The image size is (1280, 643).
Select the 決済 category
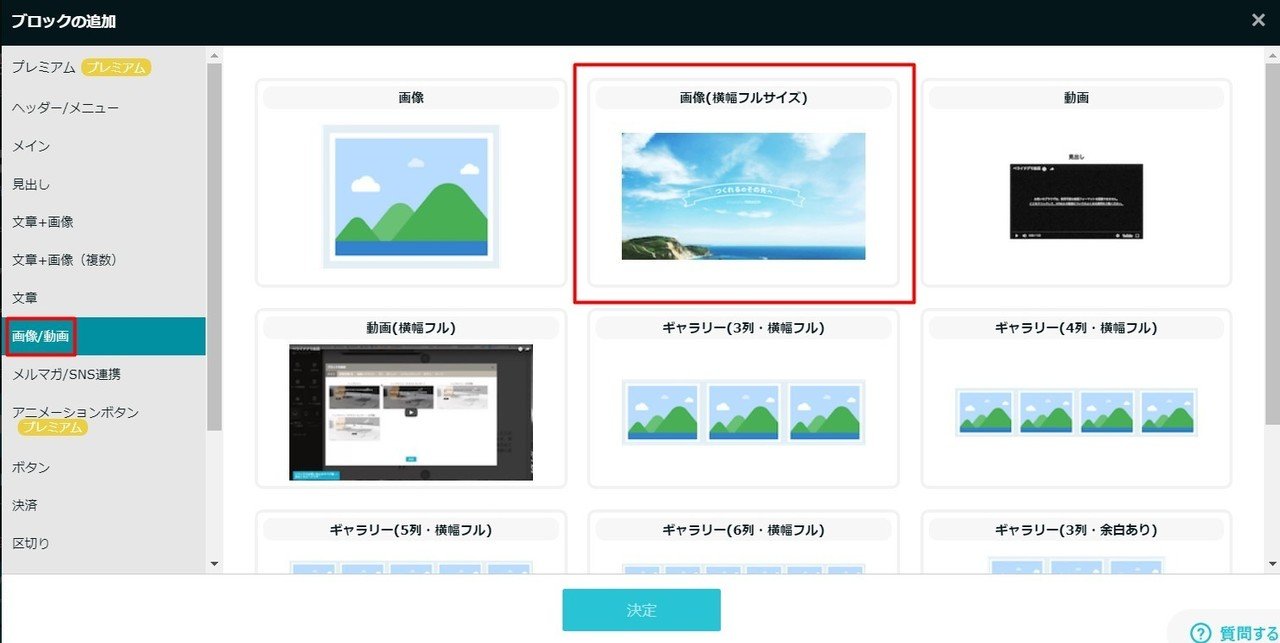tap(103, 505)
